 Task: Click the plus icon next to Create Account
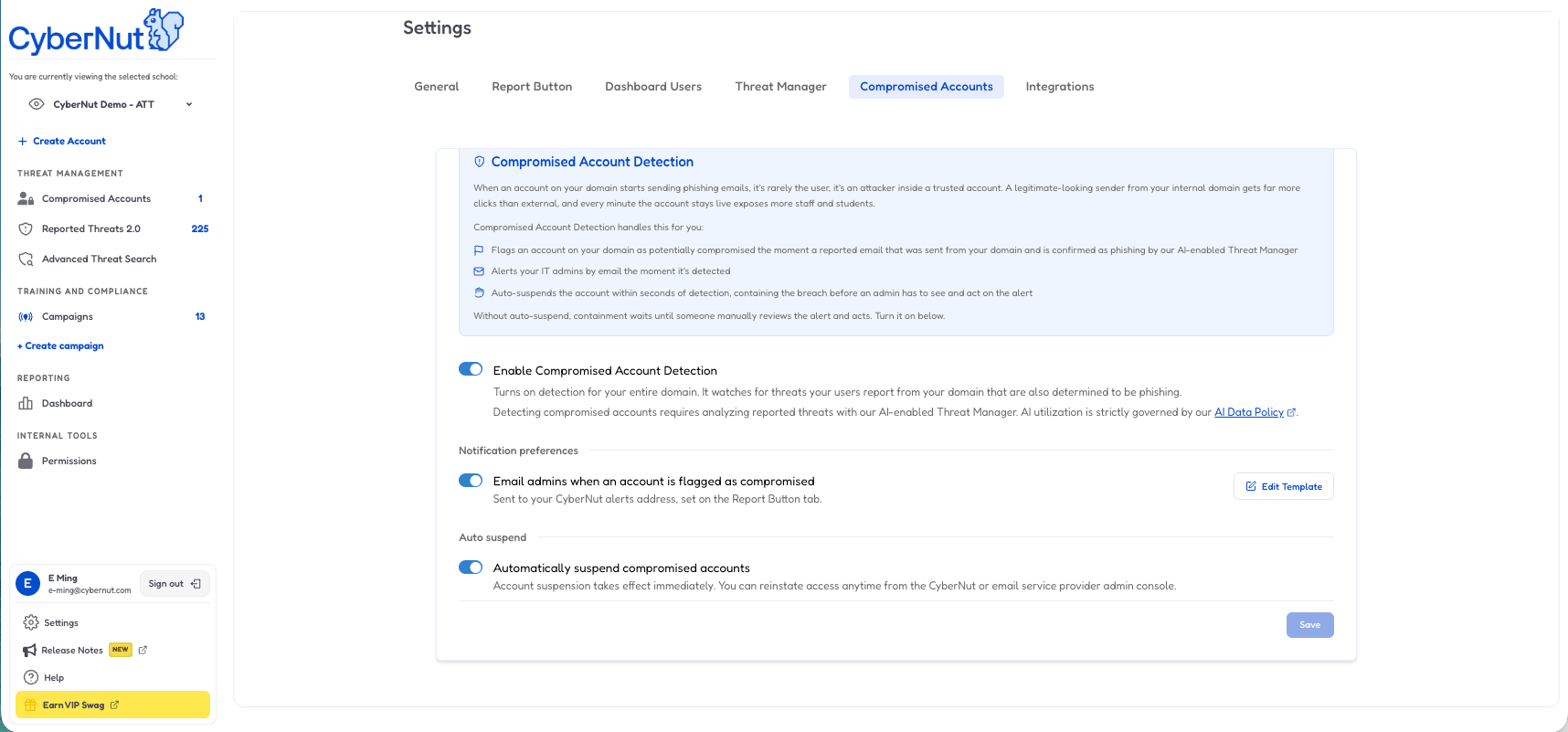pos(23,141)
